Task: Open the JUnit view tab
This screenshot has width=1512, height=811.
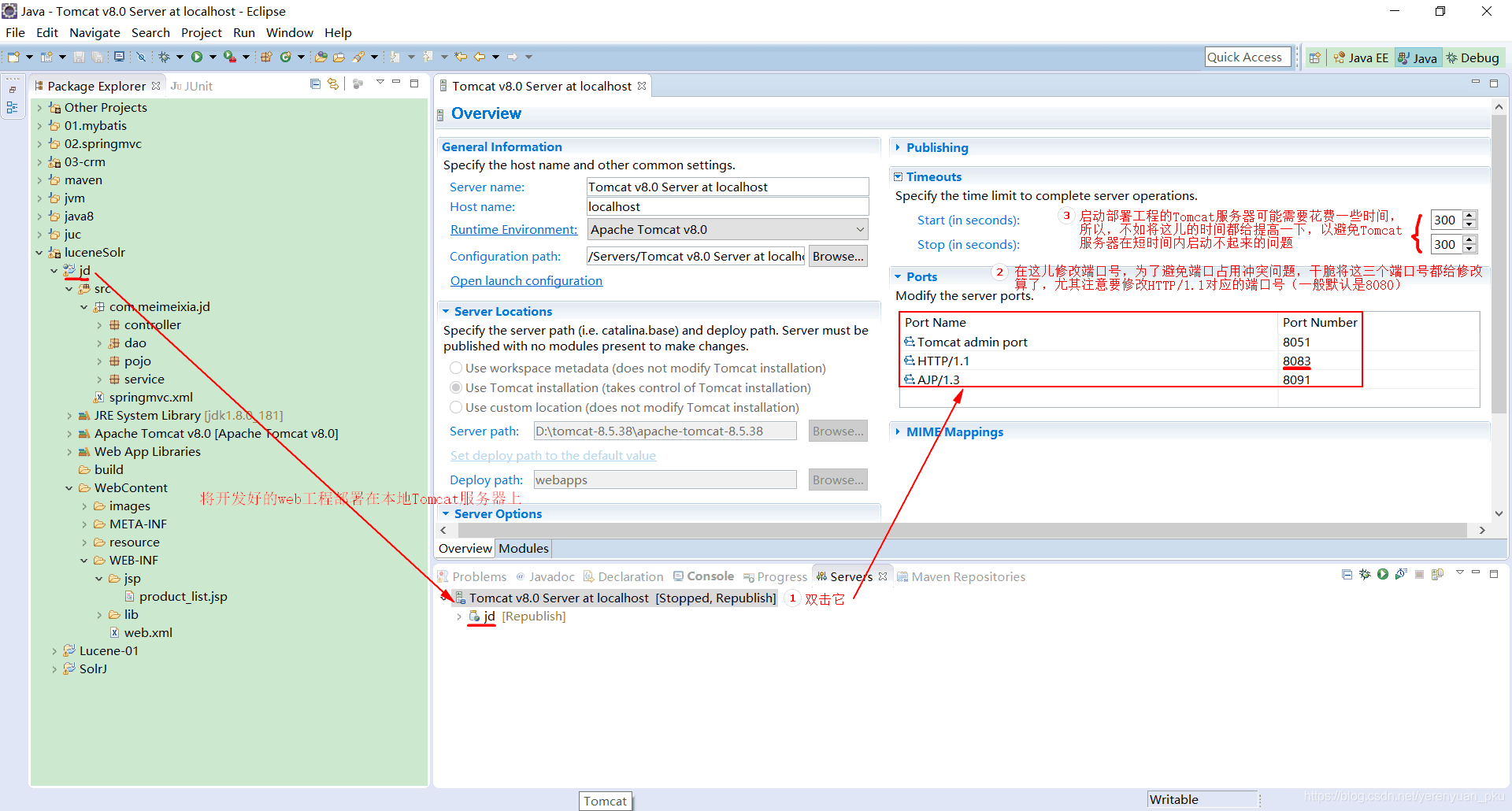Action: (x=191, y=86)
